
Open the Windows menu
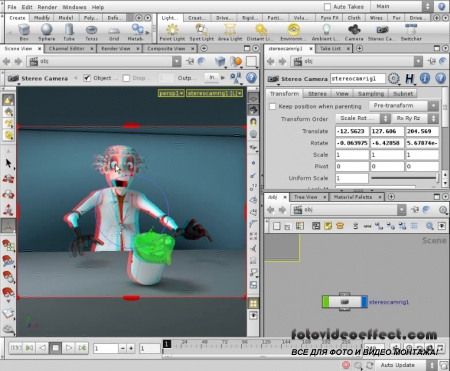[x=74, y=7]
